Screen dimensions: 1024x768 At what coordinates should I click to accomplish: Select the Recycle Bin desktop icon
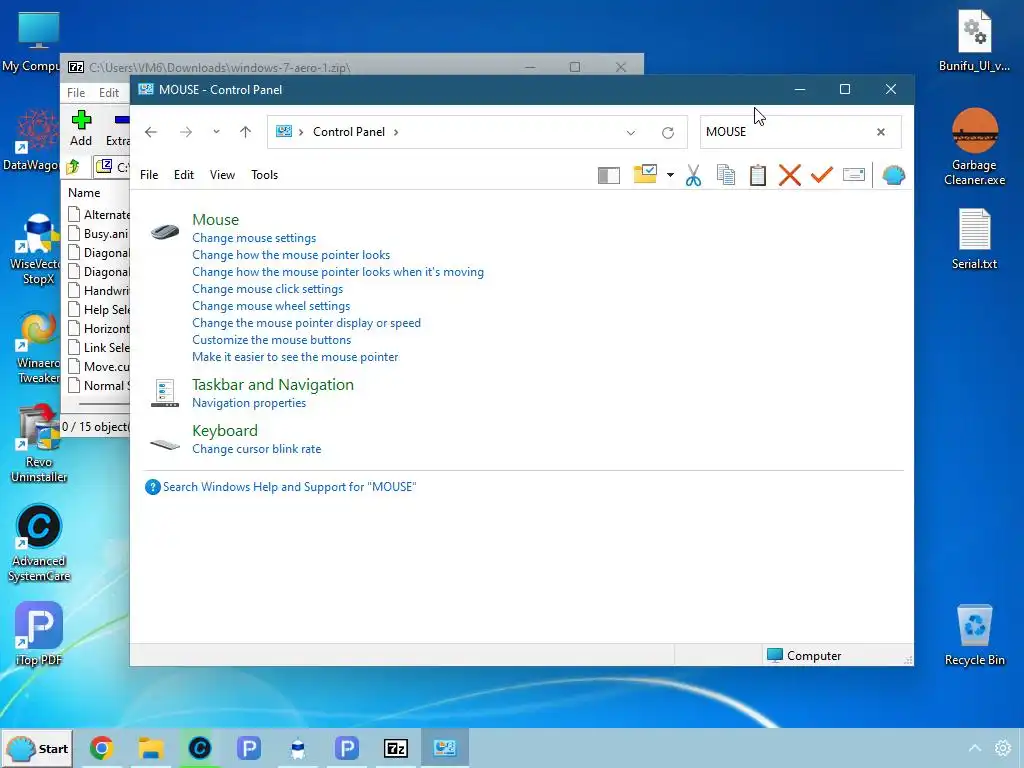point(974,635)
